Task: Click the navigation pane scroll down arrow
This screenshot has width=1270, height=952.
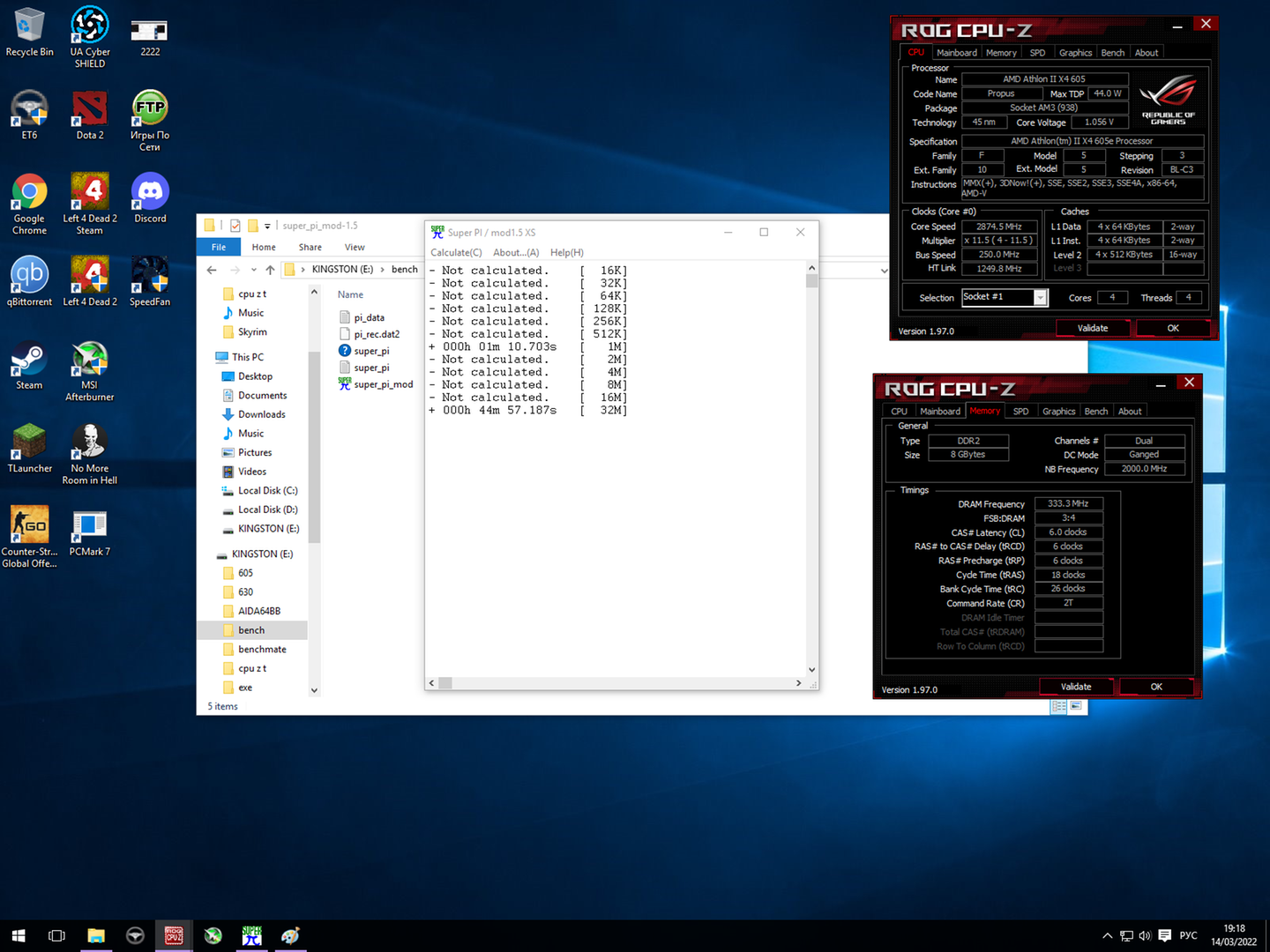Action: [314, 690]
